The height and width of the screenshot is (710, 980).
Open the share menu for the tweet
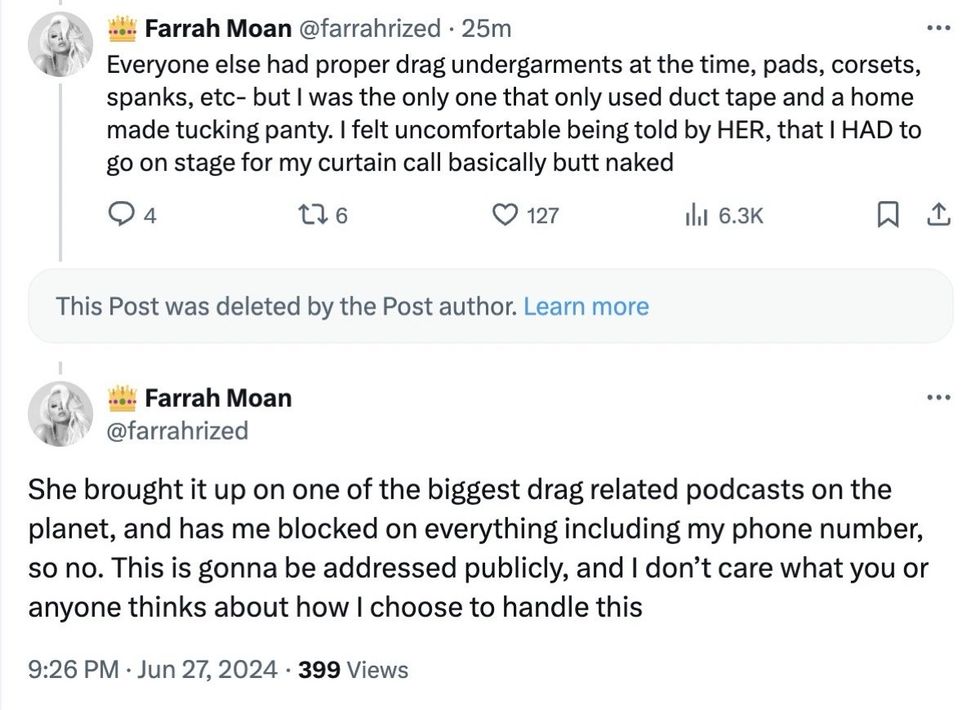click(x=938, y=214)
